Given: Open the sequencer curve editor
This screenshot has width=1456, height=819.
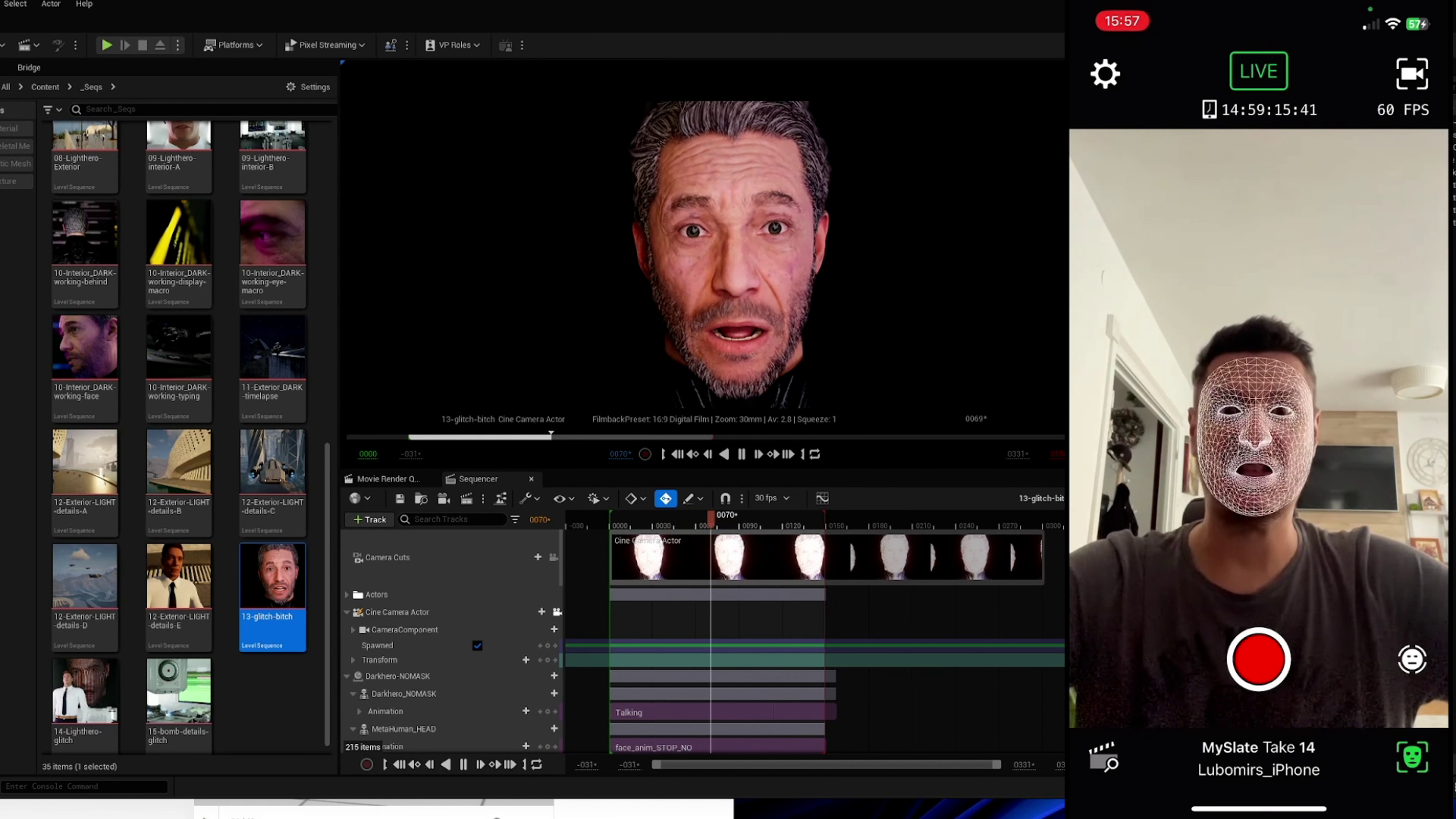Looking at the screenshot, I should point(822,499).
